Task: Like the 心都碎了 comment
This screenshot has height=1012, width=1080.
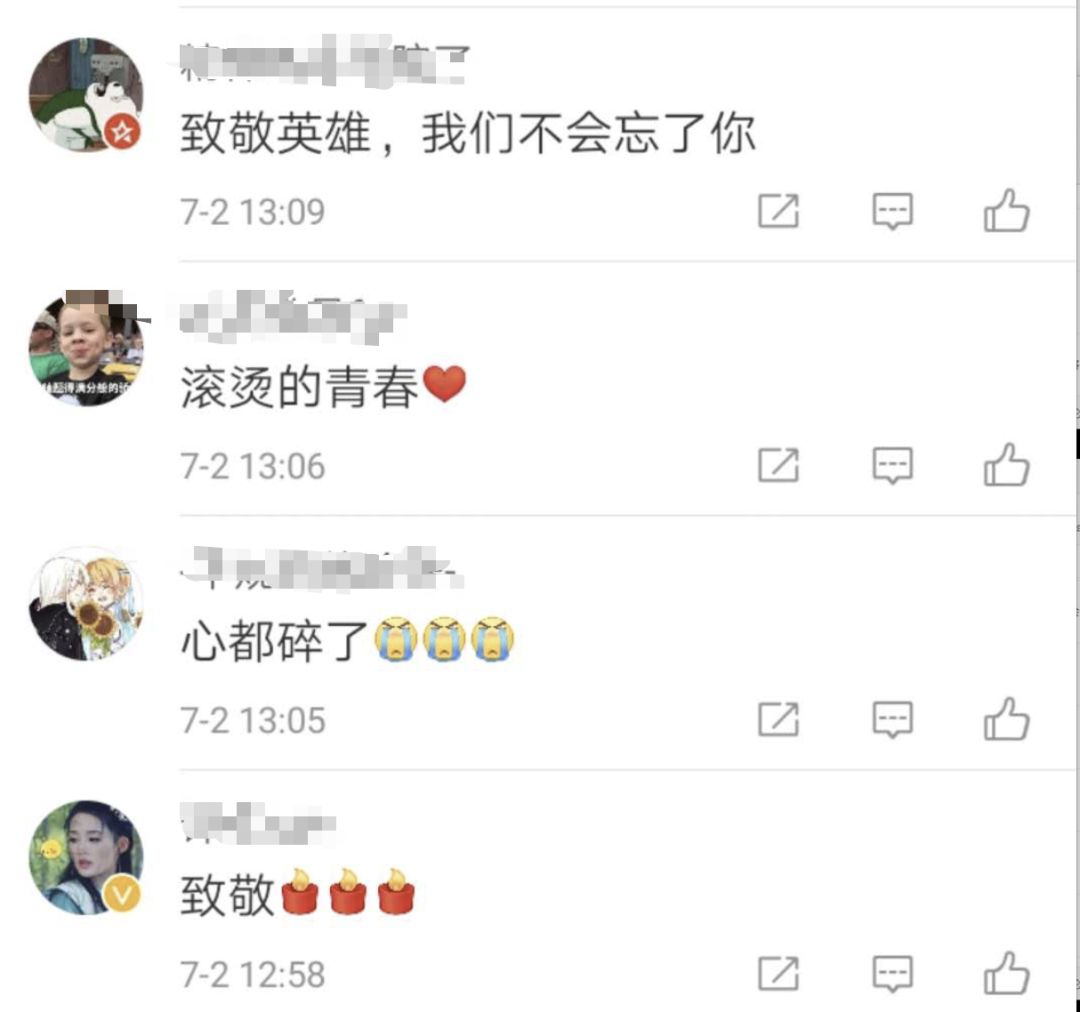Action: (1006, 719)
